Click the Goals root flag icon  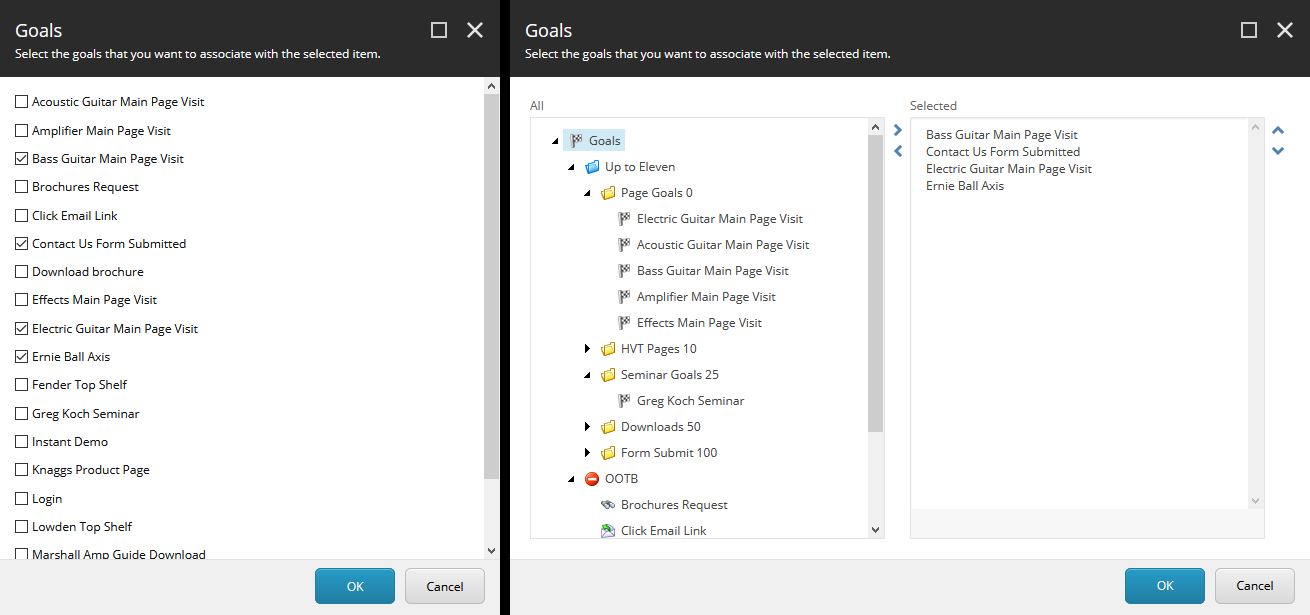pyautogui.click(x=576, y=141)
